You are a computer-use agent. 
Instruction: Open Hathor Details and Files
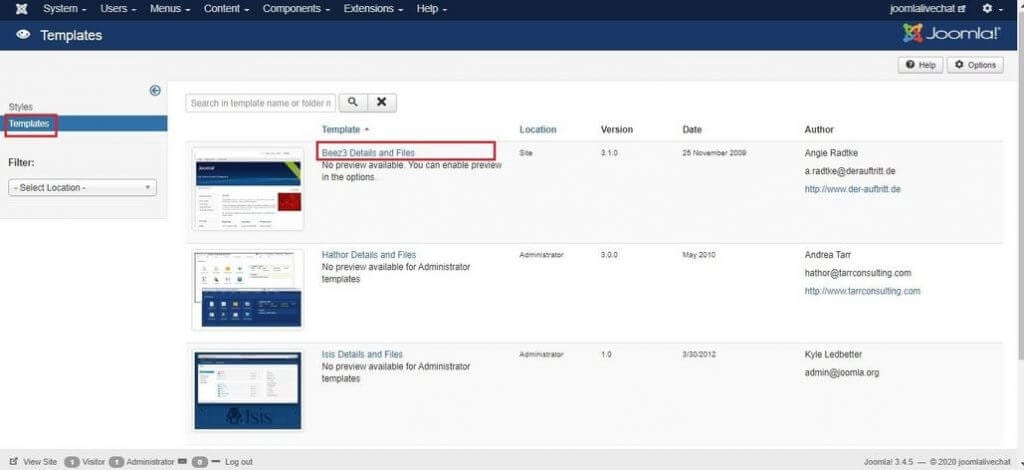(x=369, y=255)
